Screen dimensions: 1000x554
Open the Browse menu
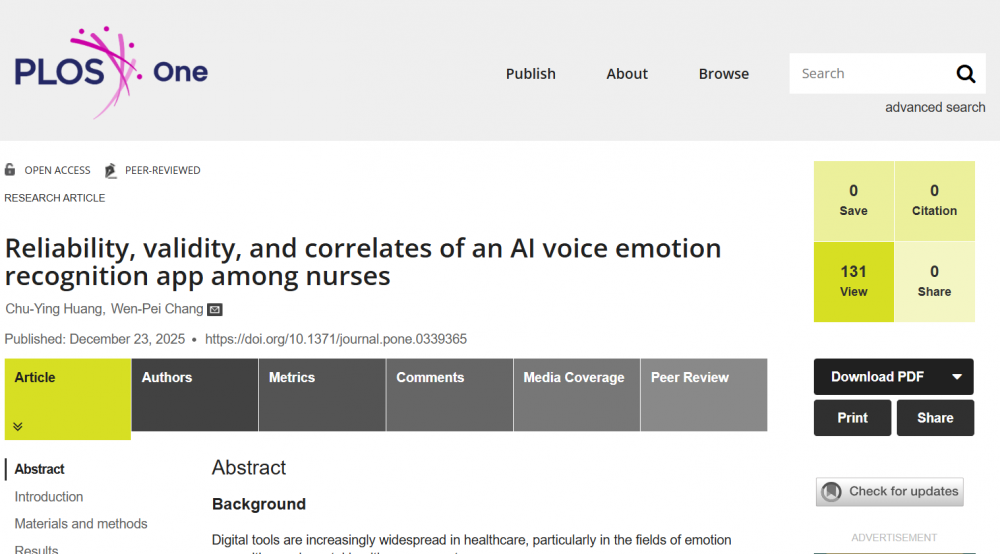(724, 74)
